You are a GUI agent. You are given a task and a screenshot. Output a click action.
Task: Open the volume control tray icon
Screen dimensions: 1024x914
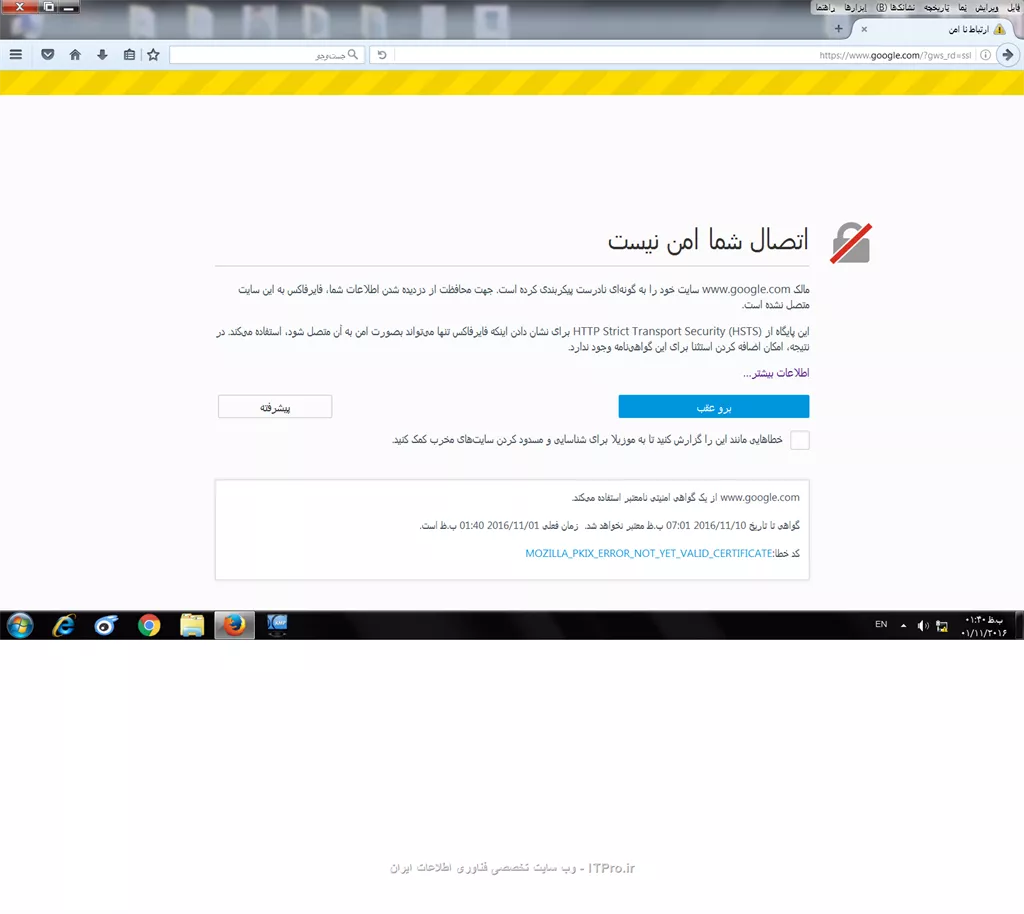923,626
